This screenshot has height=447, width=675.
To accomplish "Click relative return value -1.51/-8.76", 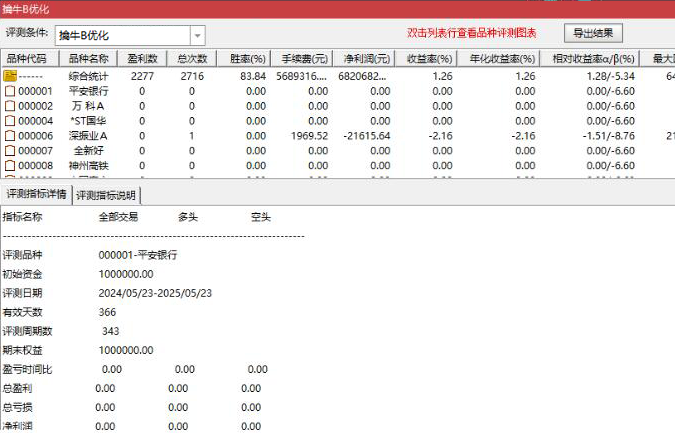I will coord(609,136).
